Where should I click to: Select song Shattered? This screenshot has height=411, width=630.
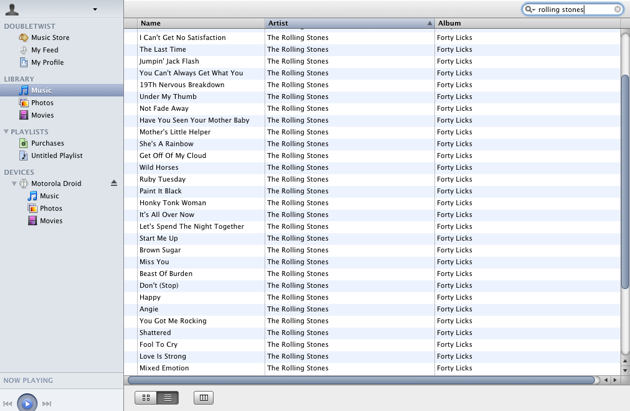click(x=155, y=333)
